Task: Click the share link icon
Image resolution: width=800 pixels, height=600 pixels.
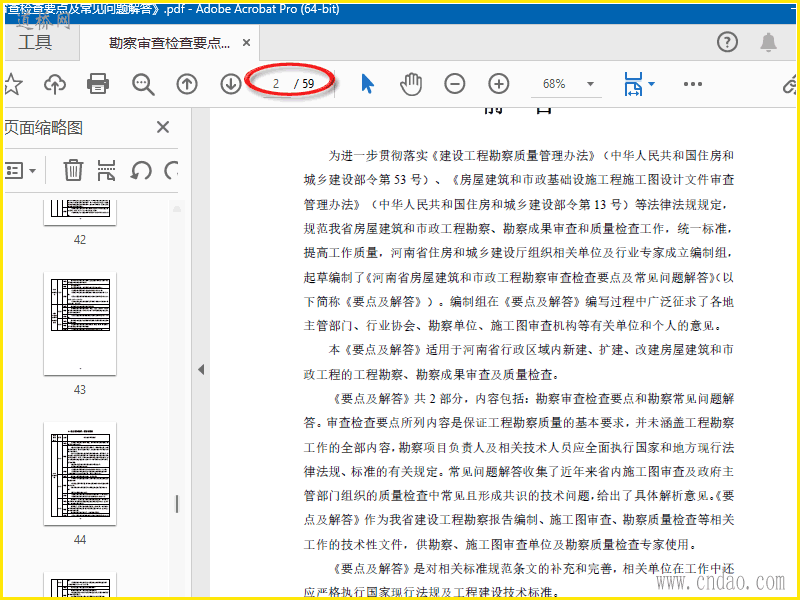Action: [x=789, y=85]
